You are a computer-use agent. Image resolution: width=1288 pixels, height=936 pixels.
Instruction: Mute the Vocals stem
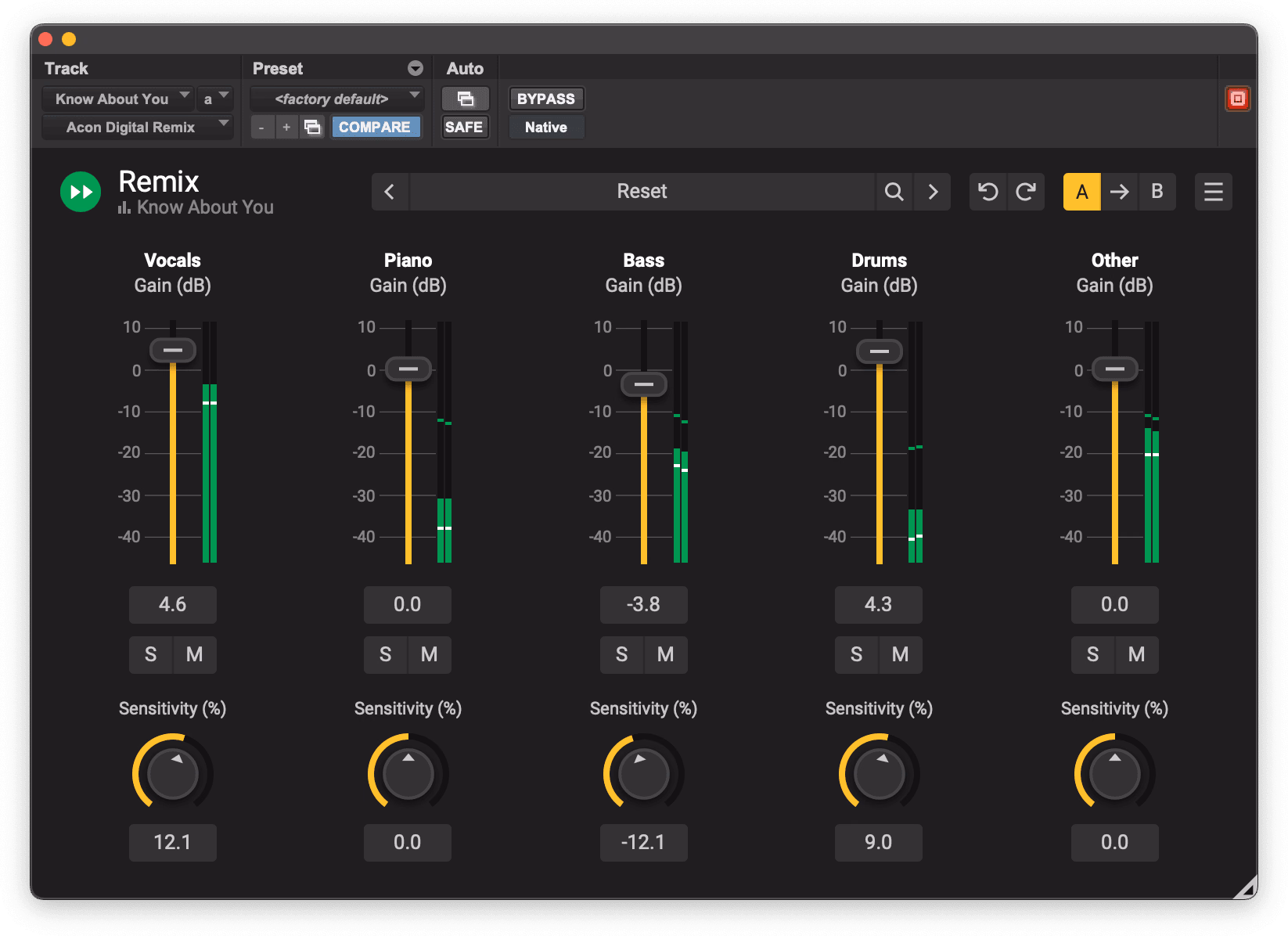click(195, 654)
